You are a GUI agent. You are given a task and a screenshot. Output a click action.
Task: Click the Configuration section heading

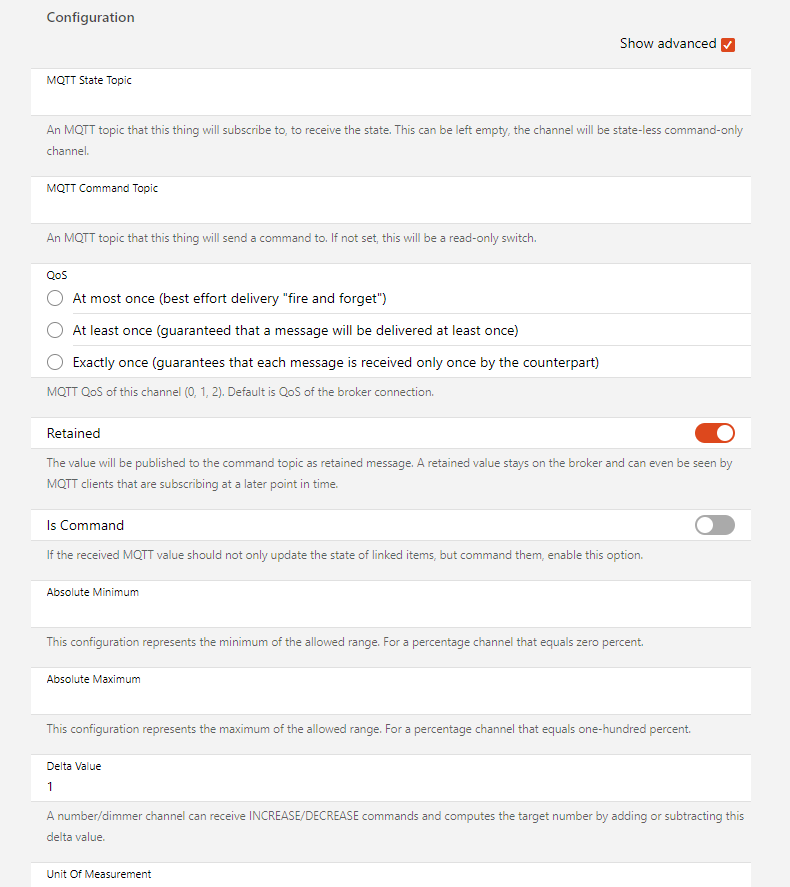coord(90,17)
